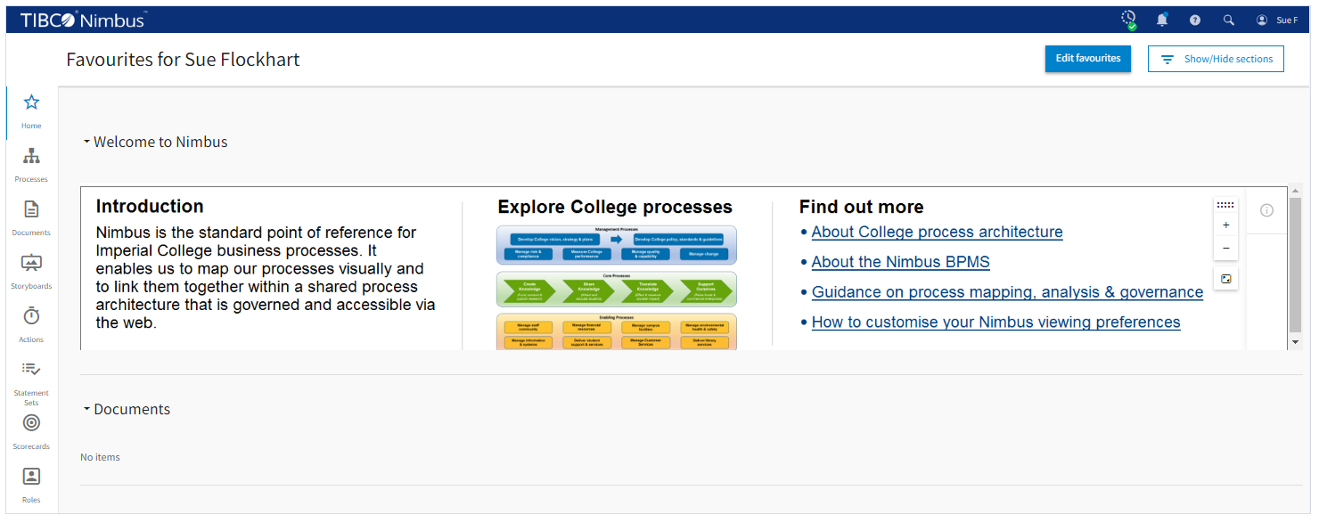Click the diagram zoom in plus button
Viewport: 1320px width, 524px height.
[1226, 226]
